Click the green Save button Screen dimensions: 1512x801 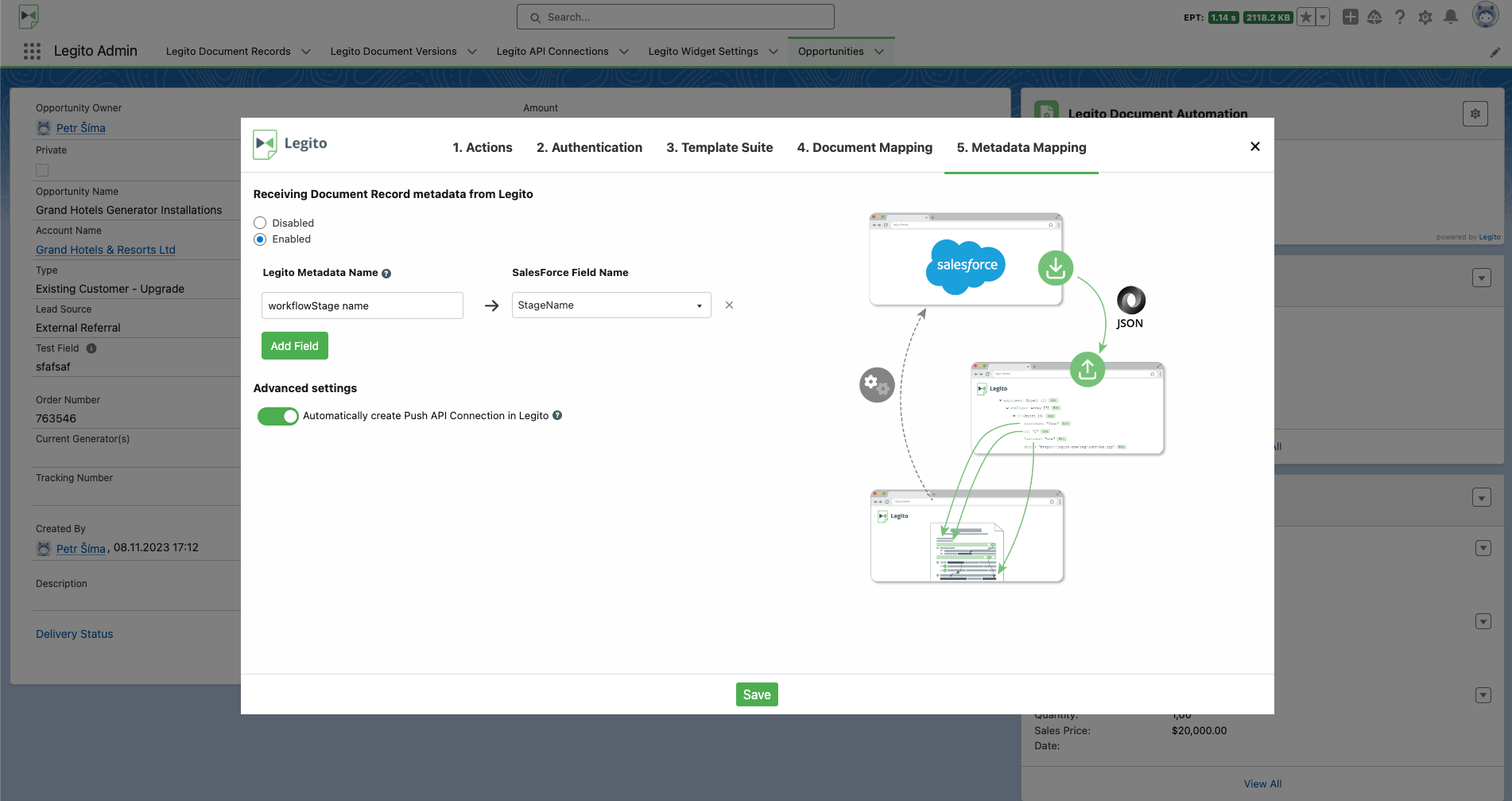(x=757, y=694)
